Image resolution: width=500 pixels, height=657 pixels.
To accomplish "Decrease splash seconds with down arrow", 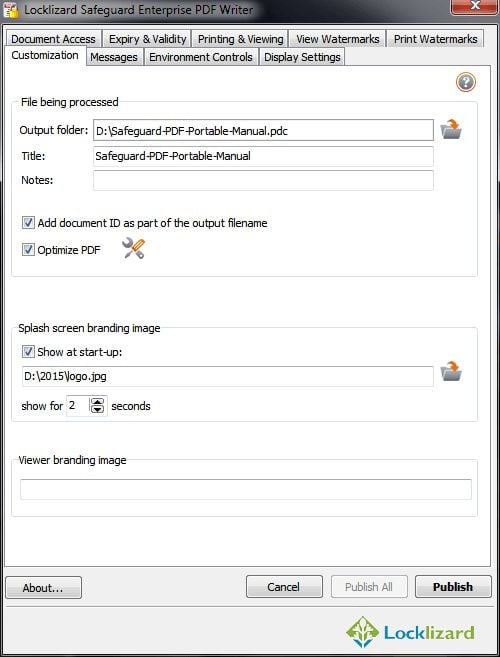I will click(97, 409).
